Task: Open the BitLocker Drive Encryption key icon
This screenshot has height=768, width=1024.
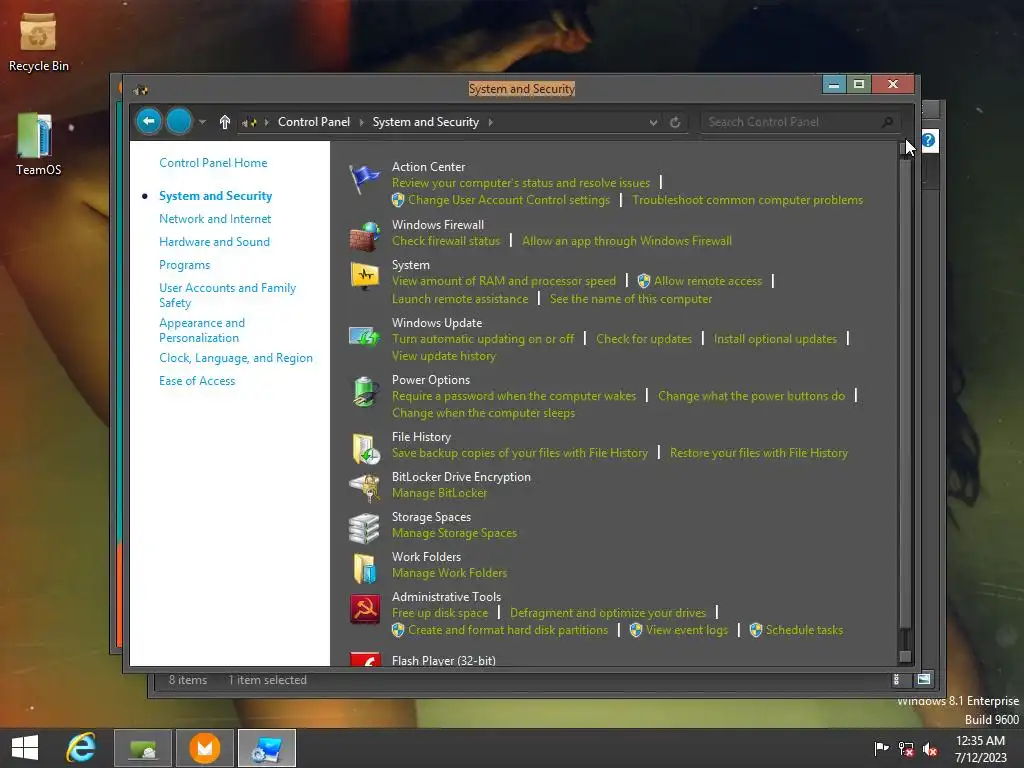Action: coord(364,487)
